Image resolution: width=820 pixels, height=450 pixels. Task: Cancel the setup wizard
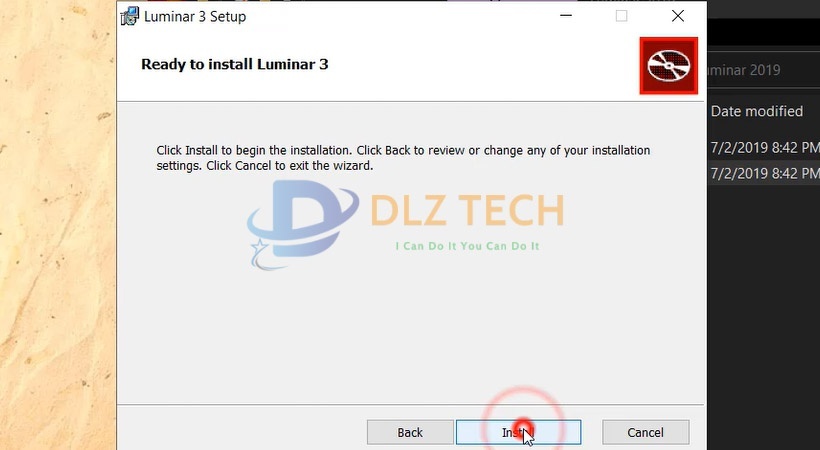pyautogui.click(x=645, y=432)
